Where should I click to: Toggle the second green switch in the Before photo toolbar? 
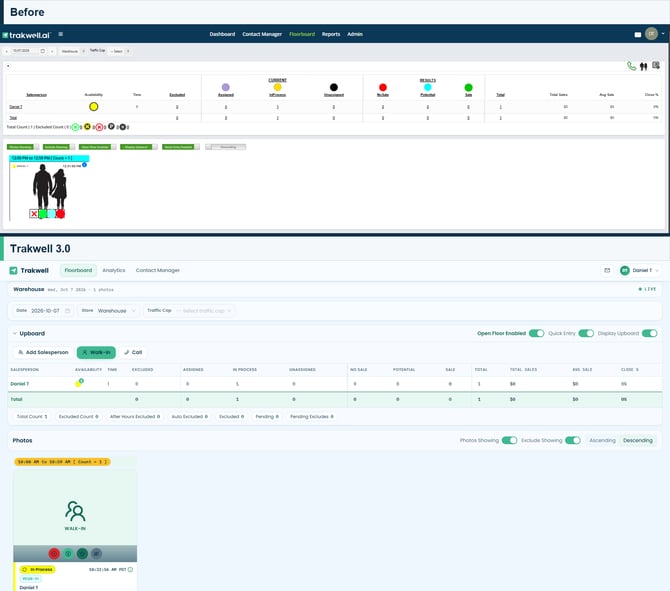pyautogui.click(x=59, y=147)
